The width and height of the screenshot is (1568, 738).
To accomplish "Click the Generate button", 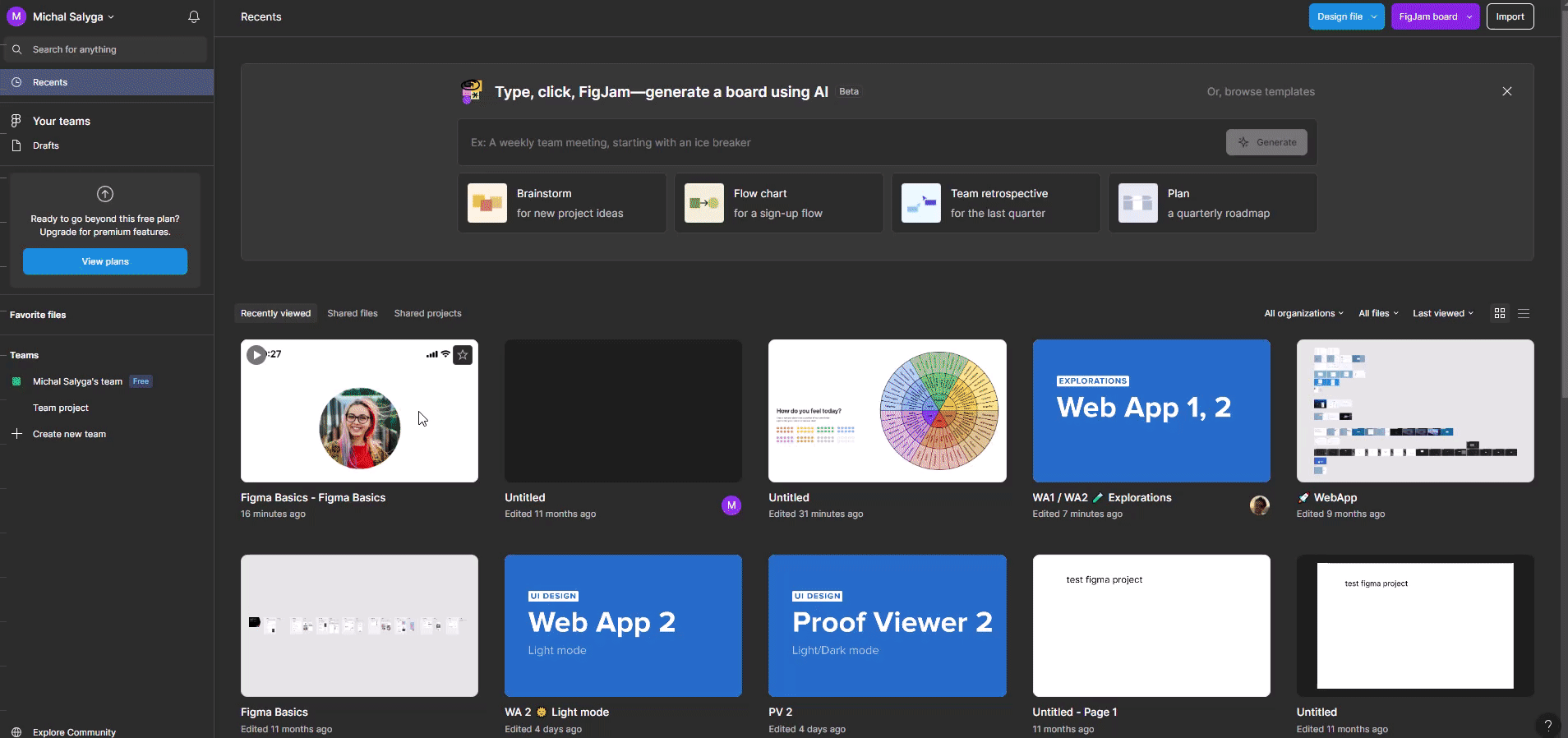I will coord(1266,142).
